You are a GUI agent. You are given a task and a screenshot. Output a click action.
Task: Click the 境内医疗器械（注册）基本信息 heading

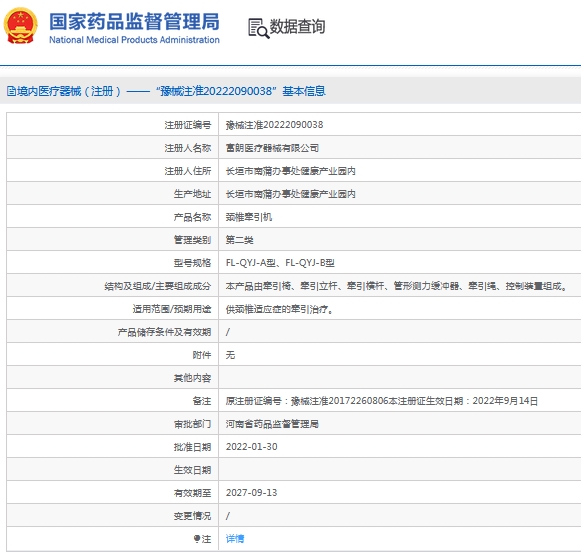(166, 91)
